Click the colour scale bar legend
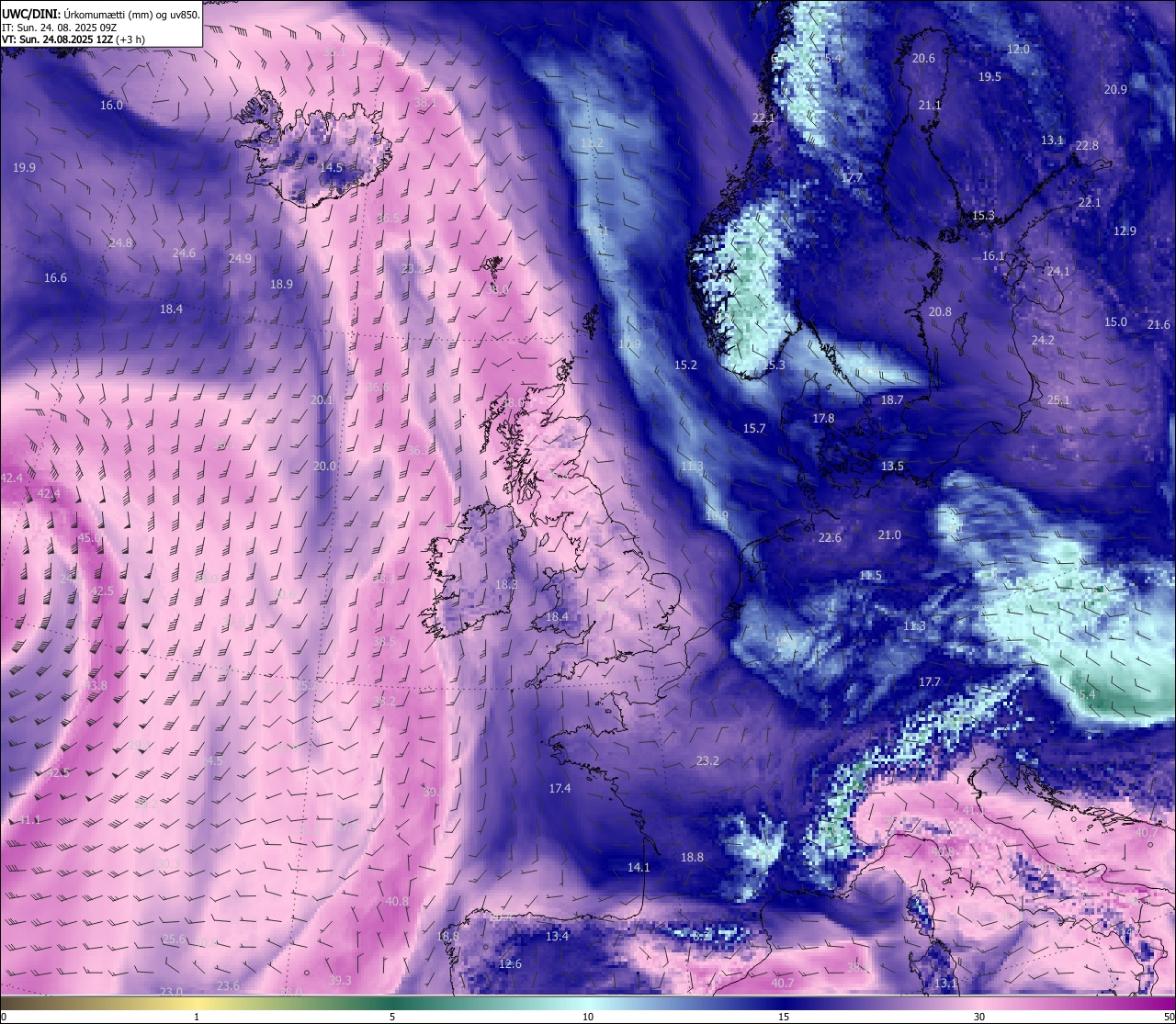This screenshot has height=1024, width=1176. pos(588,1003)
